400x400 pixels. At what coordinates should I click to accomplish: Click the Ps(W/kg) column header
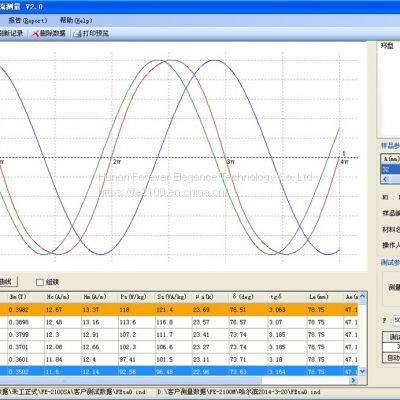[x=133, y=297]
